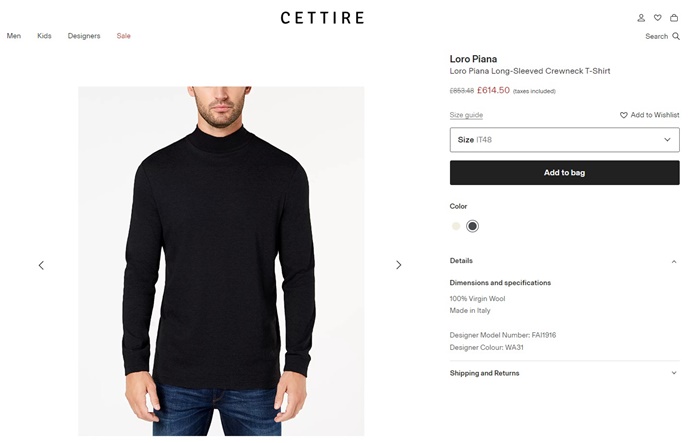Select the cream color swatch
The image size is (700, 443).
pos(456,226)
